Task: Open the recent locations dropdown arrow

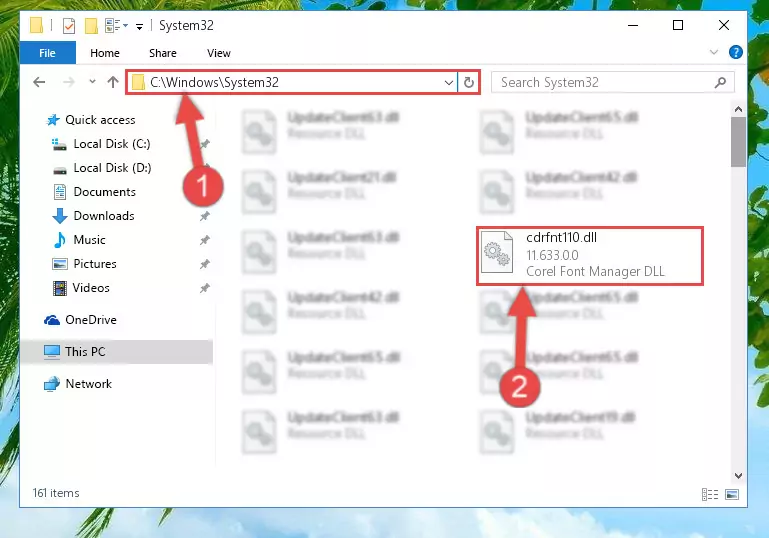Action: [x=92, y=82]
